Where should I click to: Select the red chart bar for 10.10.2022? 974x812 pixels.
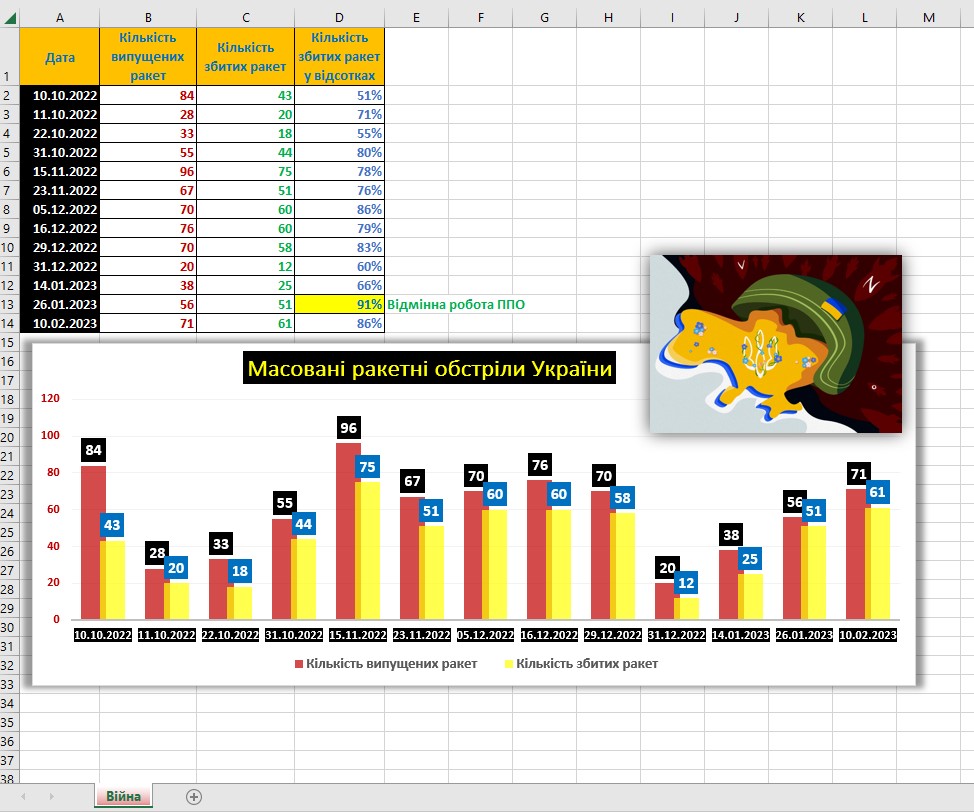(x=92, y=542)
